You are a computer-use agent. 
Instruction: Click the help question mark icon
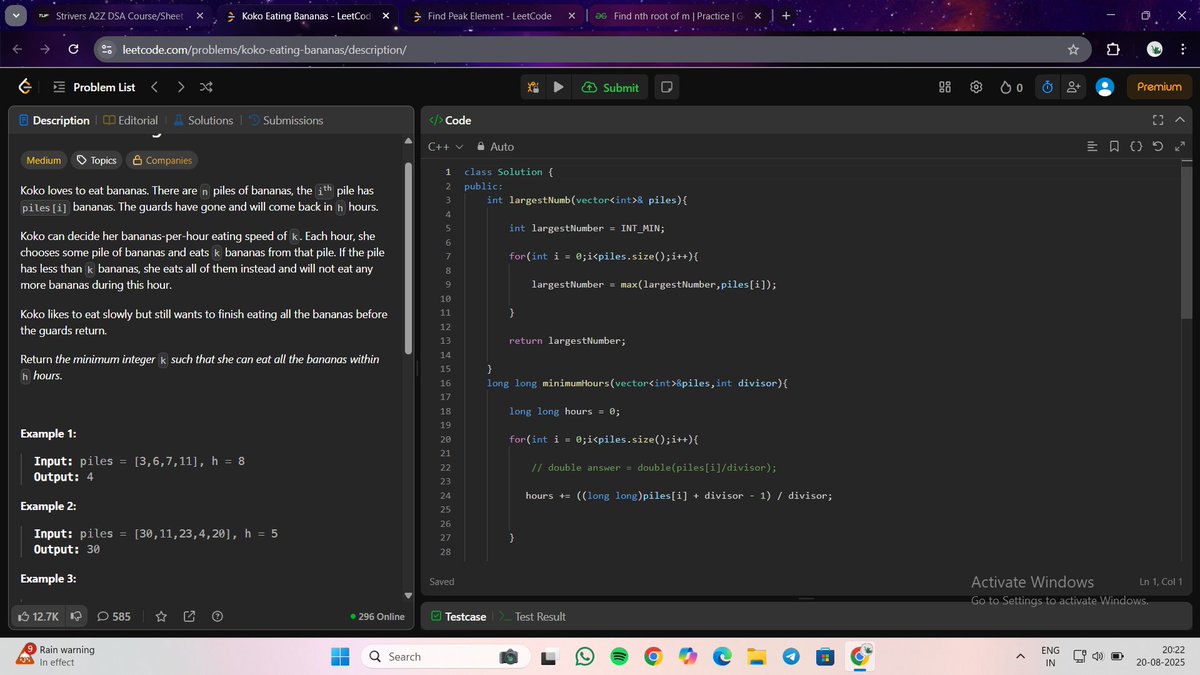pos(217,617)
